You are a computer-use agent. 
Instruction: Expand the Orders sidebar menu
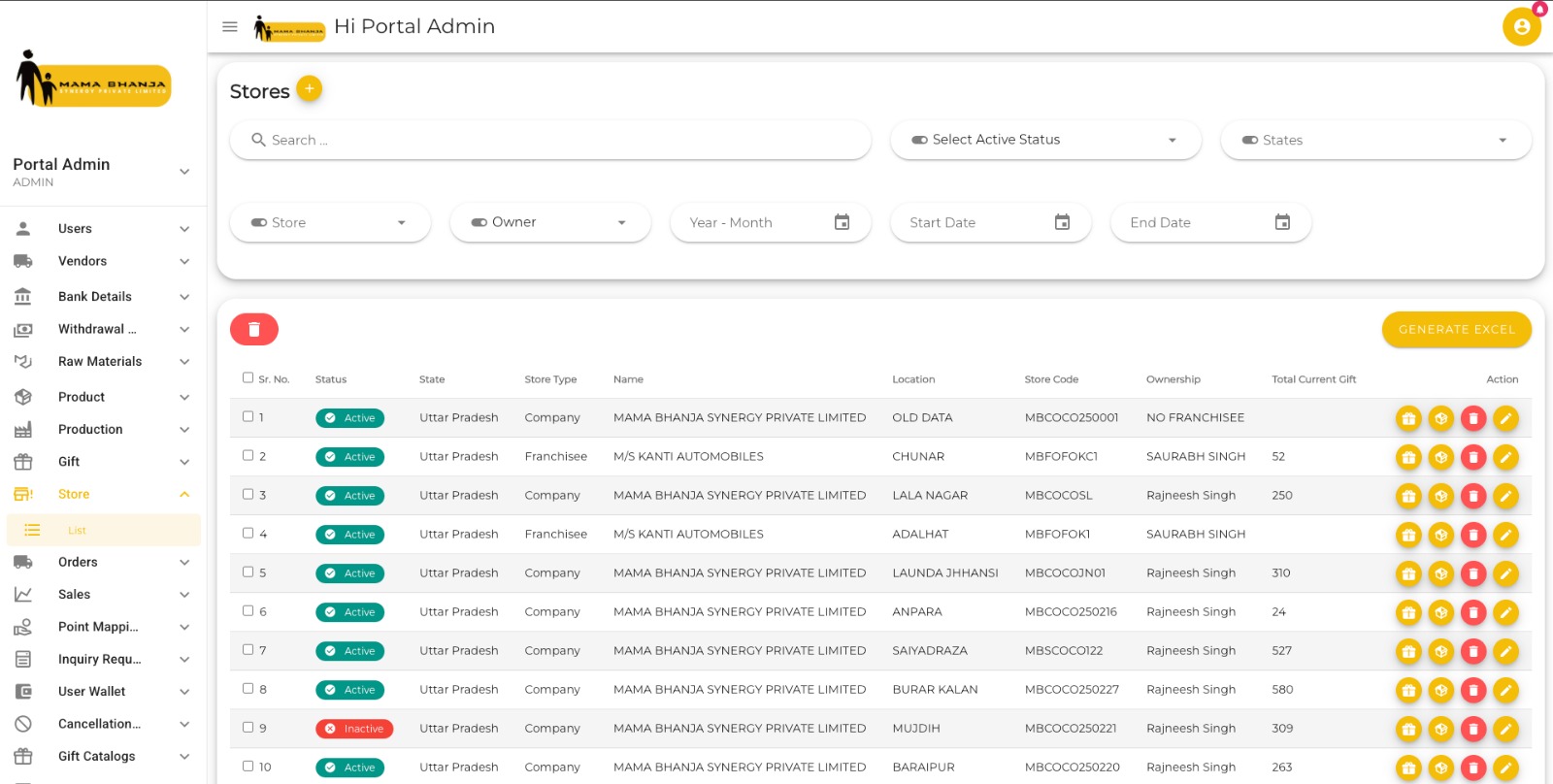coord(102,562)
